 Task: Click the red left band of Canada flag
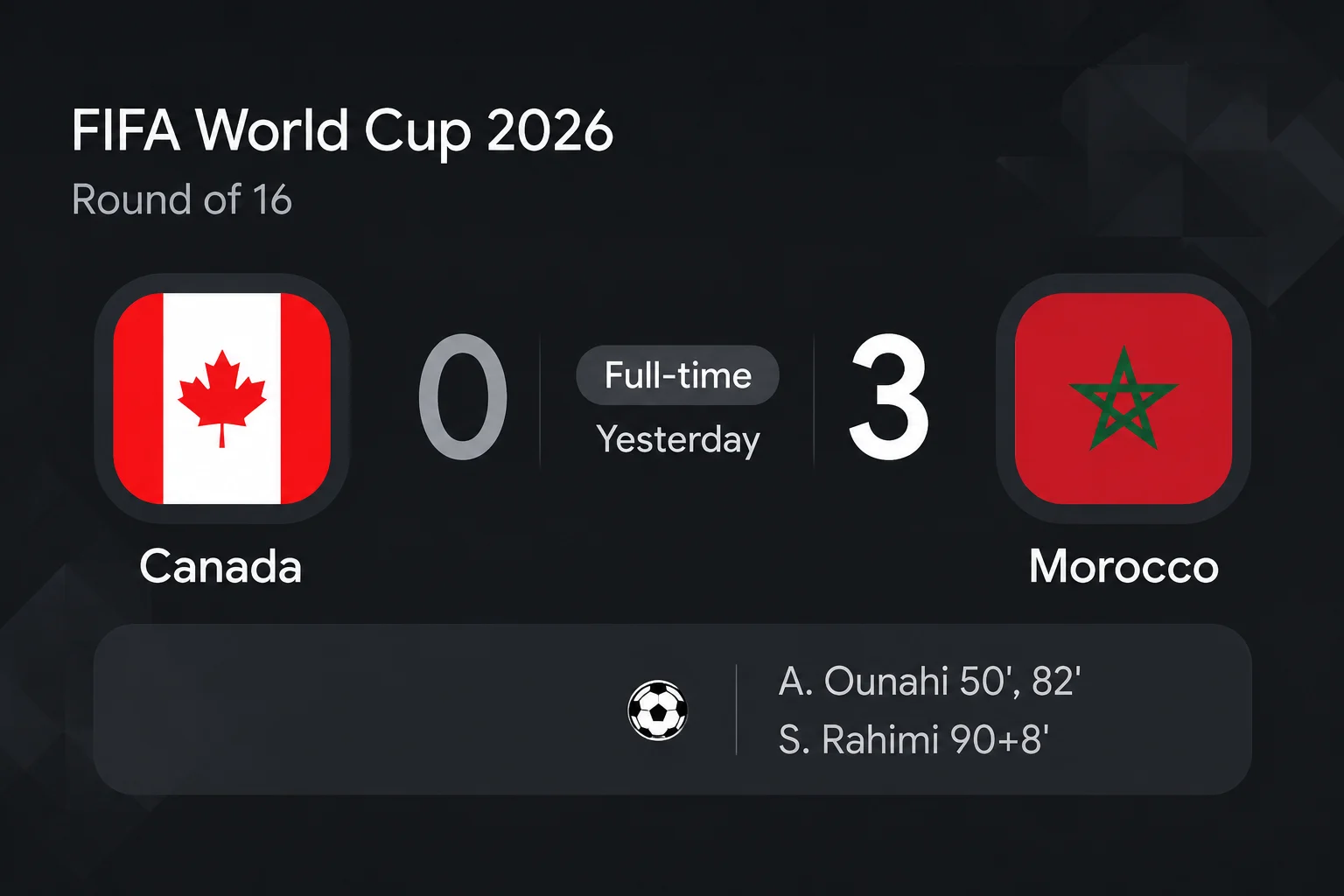click(138, 399)
